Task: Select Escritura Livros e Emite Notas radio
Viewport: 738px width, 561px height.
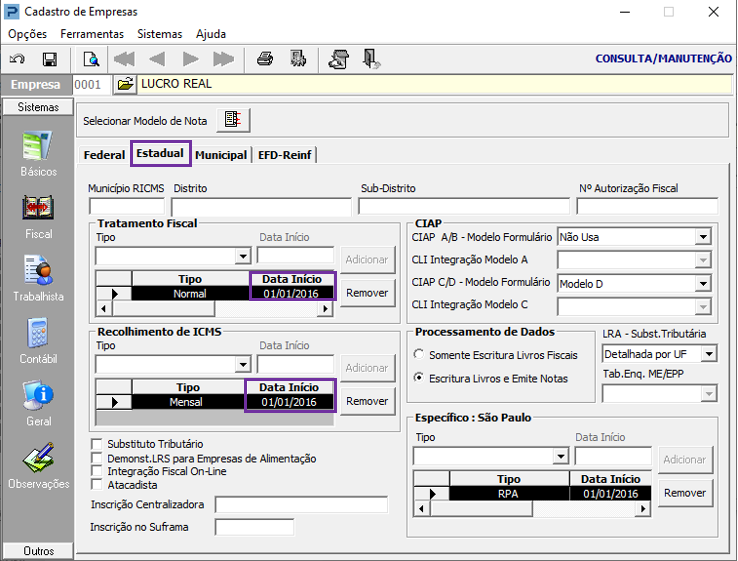Action: (x=418, y=377)
